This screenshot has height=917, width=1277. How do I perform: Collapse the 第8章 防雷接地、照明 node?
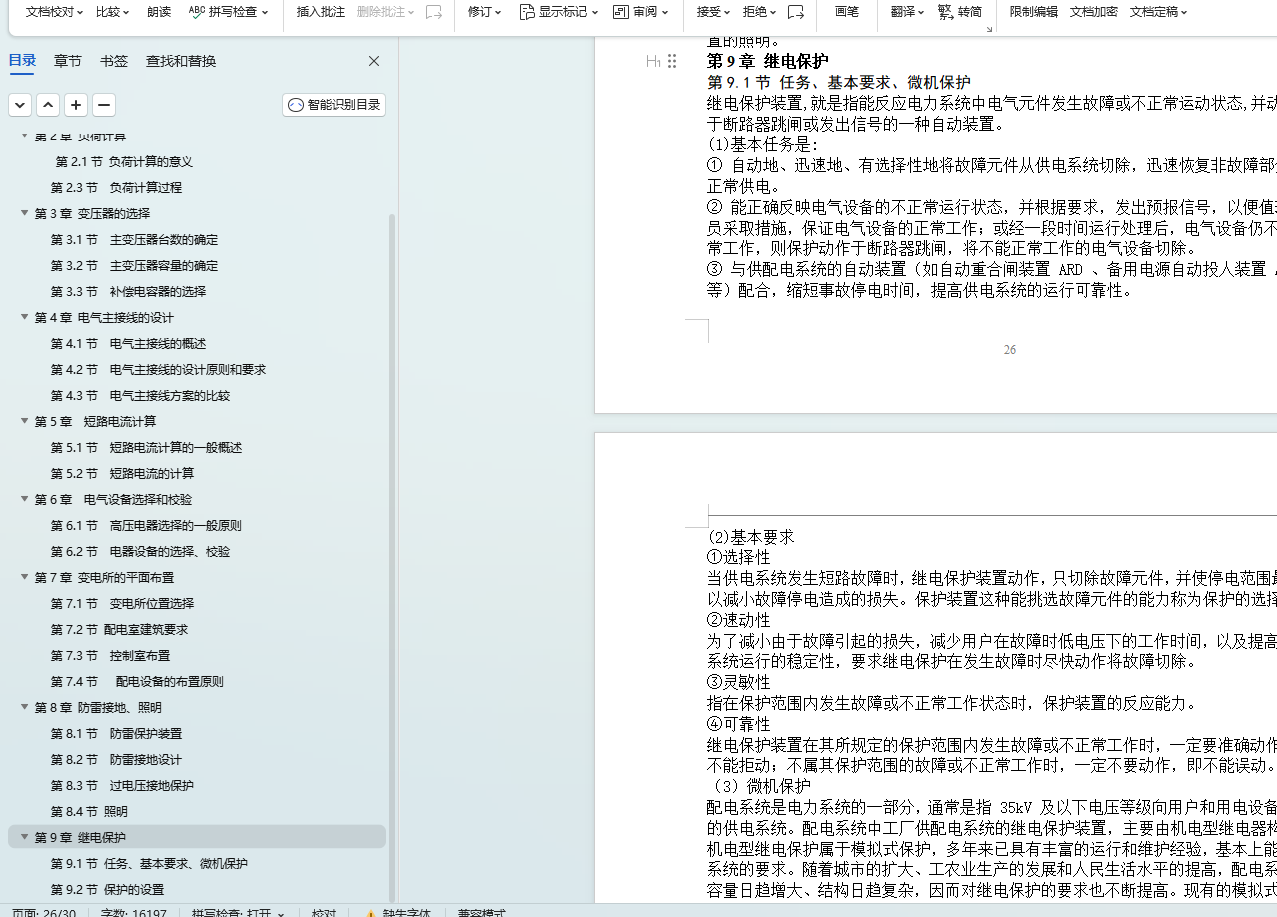[x=25, y=707]
